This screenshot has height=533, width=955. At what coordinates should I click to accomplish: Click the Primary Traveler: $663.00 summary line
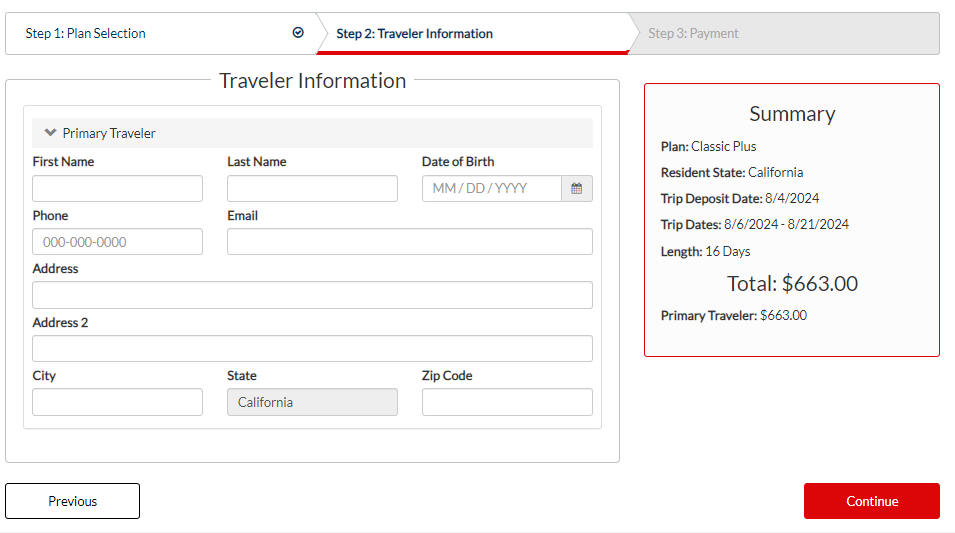coord(733,315)
